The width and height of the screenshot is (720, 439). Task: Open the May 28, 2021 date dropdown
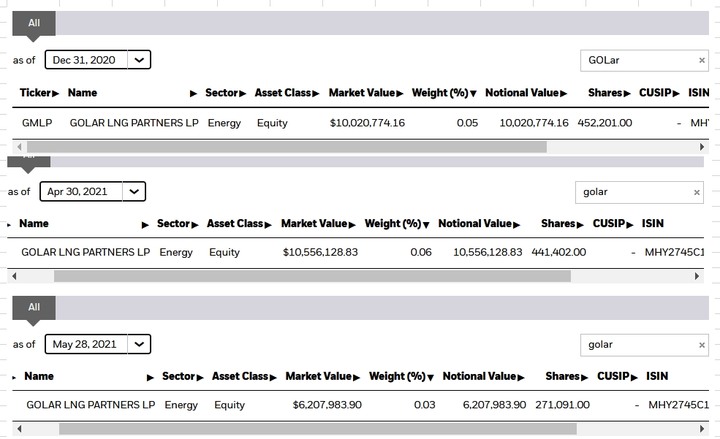[98, 344]
